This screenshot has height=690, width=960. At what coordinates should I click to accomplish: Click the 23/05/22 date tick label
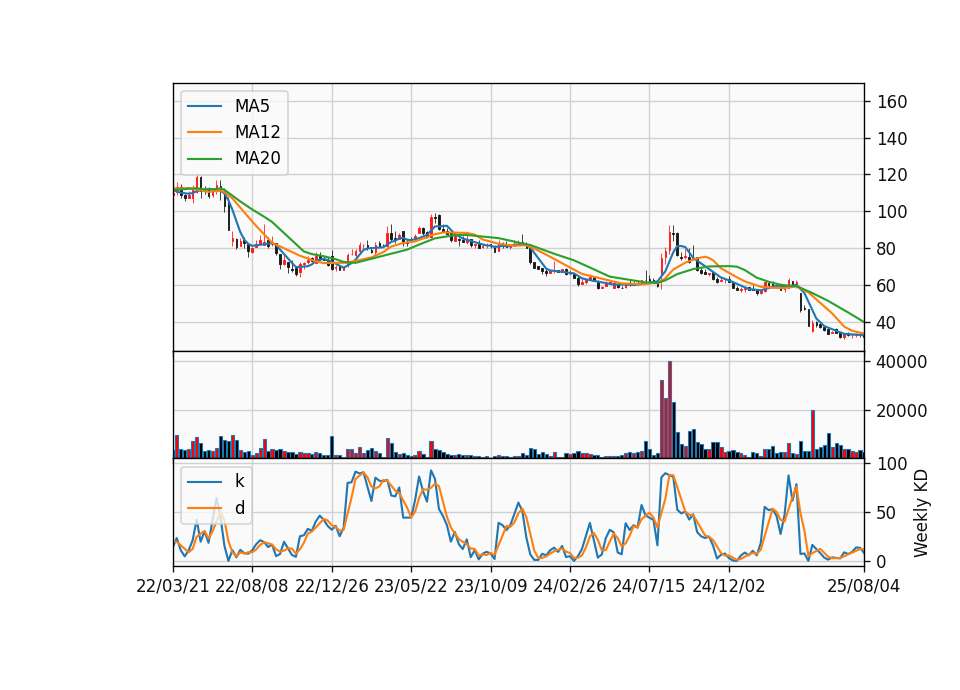[x=411, y=587]
